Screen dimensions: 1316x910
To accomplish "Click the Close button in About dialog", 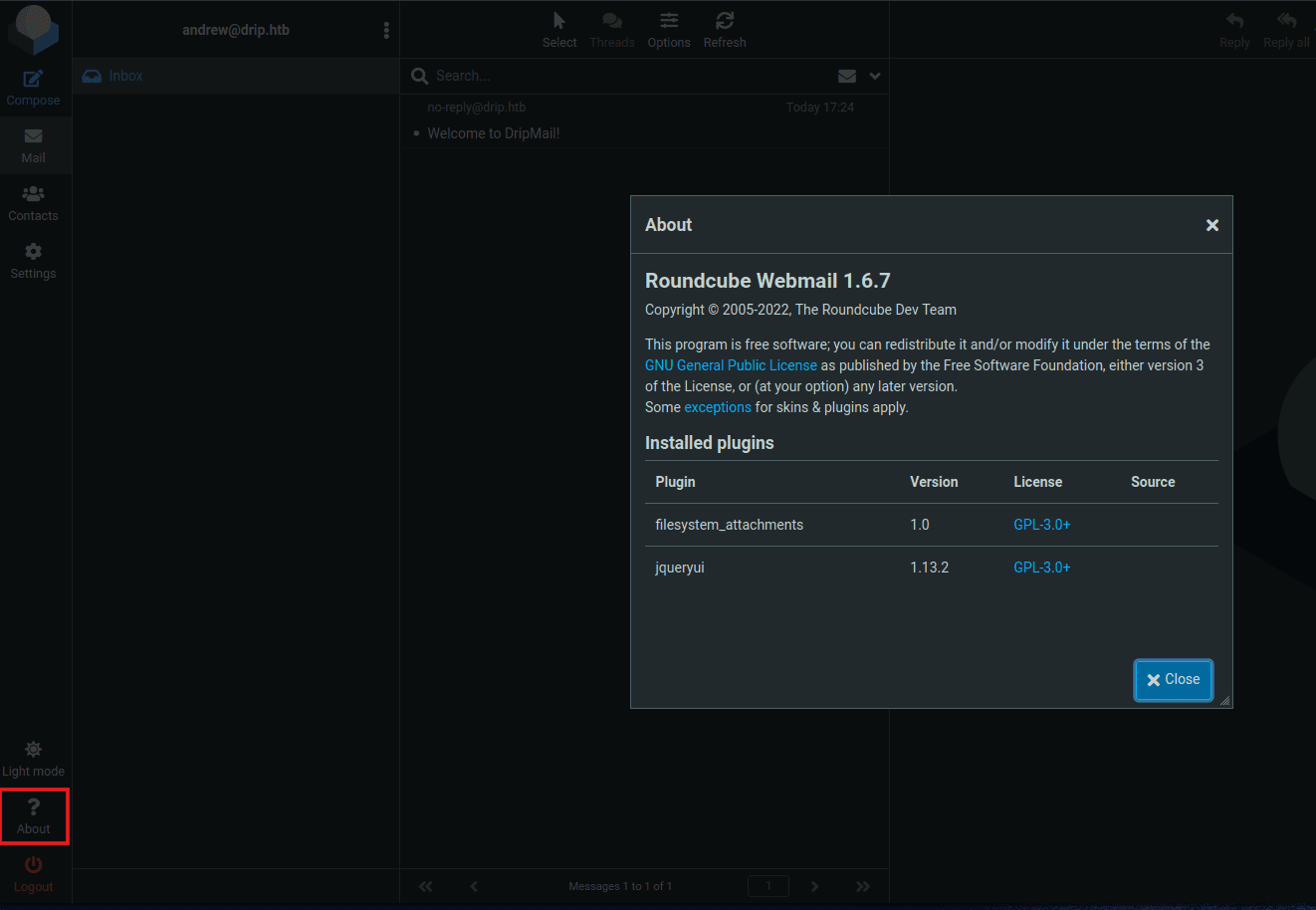I will click(1174, 680).
